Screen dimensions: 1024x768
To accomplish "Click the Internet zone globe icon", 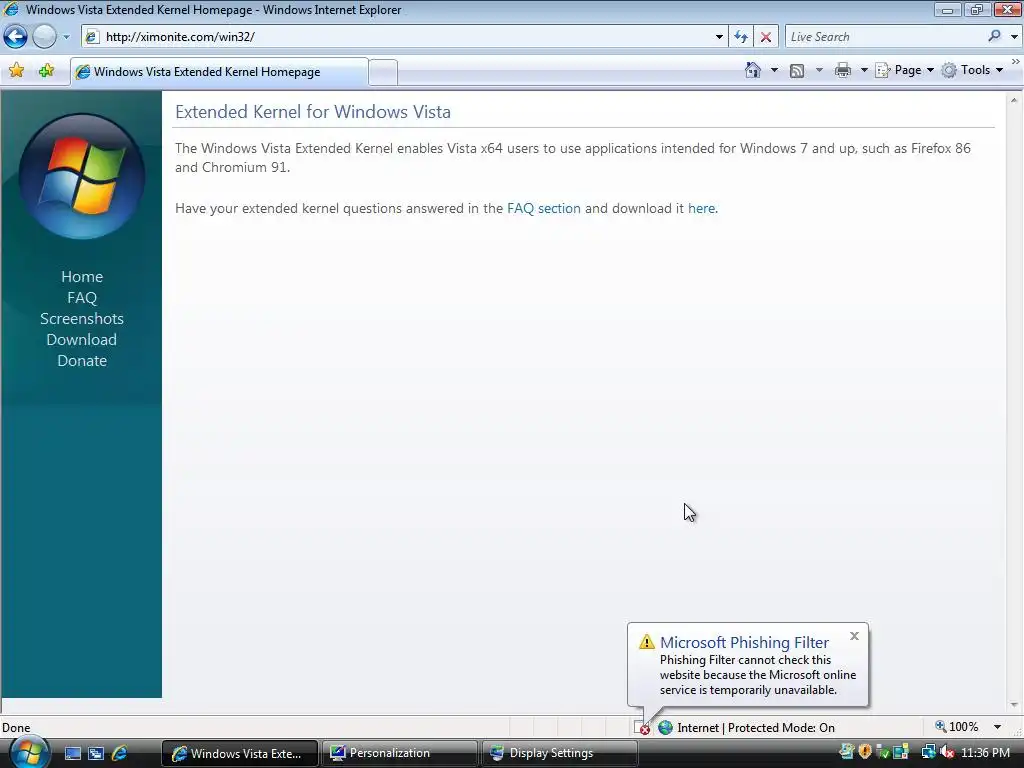I will pyautogui.click(x=665, y=727).
